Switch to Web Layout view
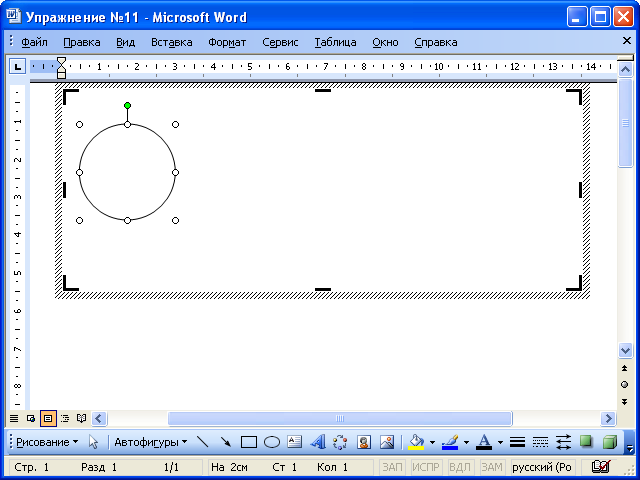This screenshot has width=640, height=480. (31, 418)
